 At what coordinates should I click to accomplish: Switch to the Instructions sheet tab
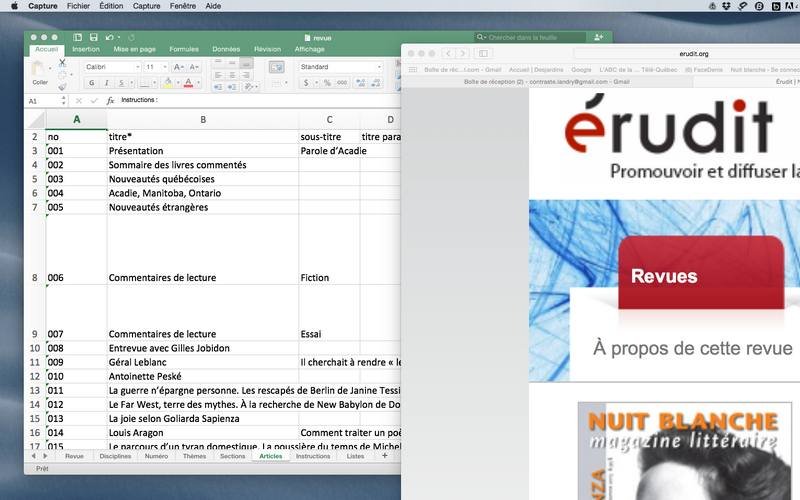pyautogui.click(x=313, y=456)
